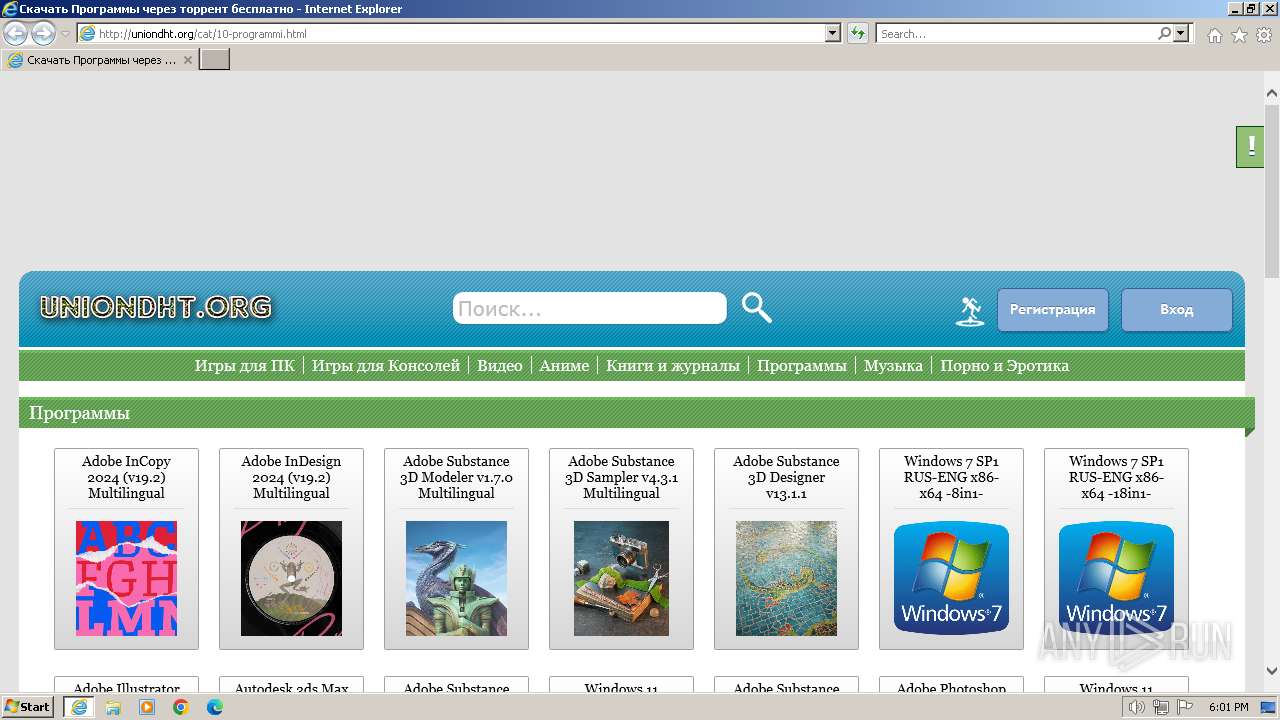Click the IE Search… box

[x=1016, y=33]
